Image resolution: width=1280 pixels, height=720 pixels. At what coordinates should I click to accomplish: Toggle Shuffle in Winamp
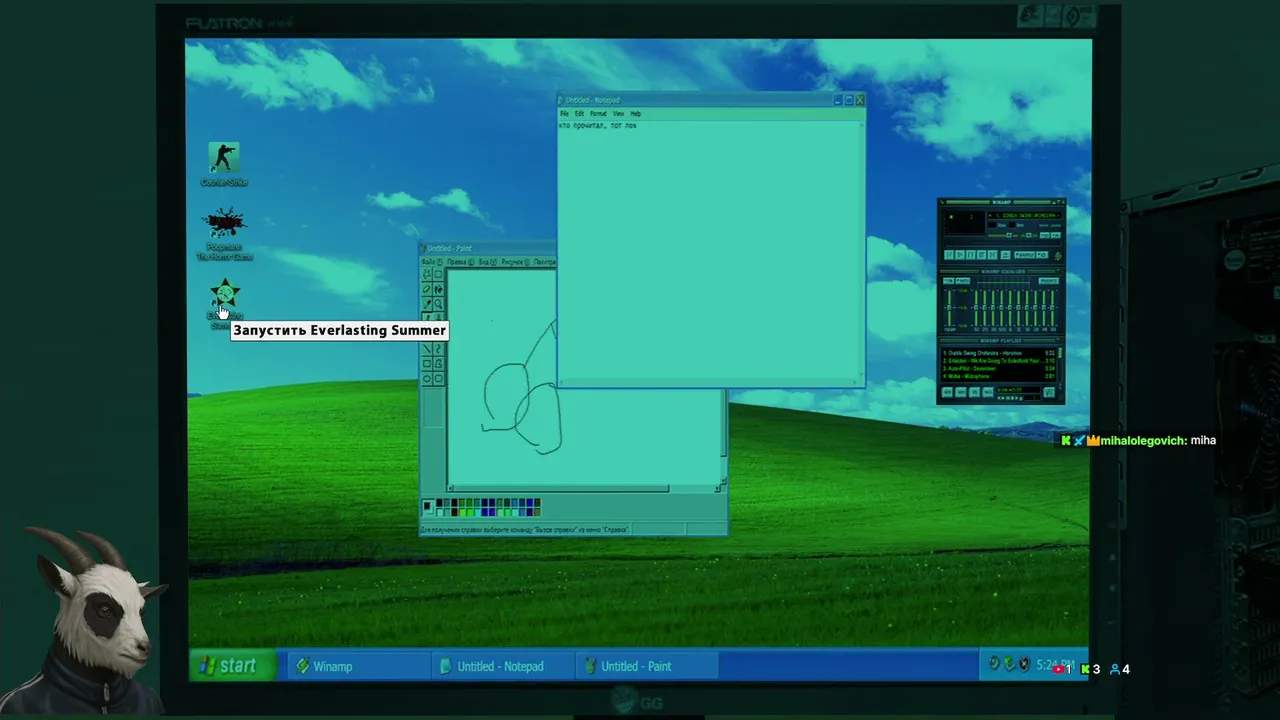tap(1024, 255)
